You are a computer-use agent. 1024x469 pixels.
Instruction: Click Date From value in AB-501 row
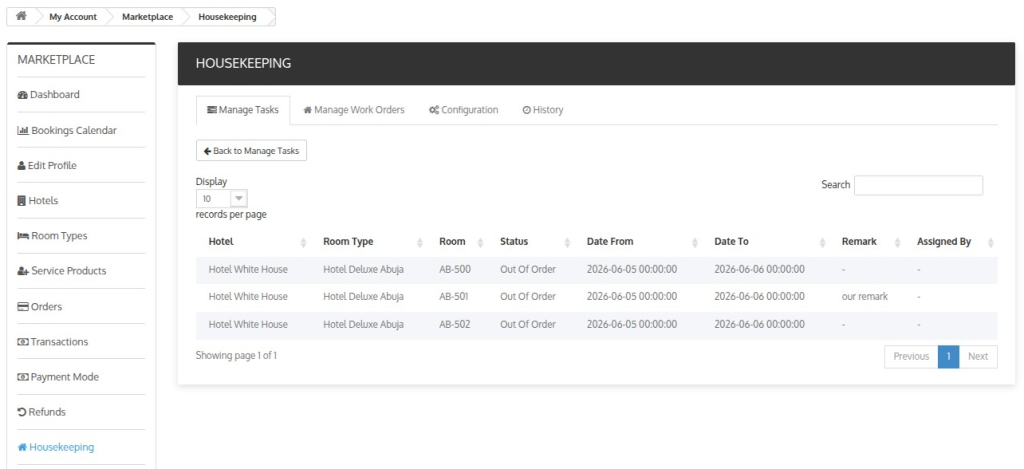pos(632,297)
